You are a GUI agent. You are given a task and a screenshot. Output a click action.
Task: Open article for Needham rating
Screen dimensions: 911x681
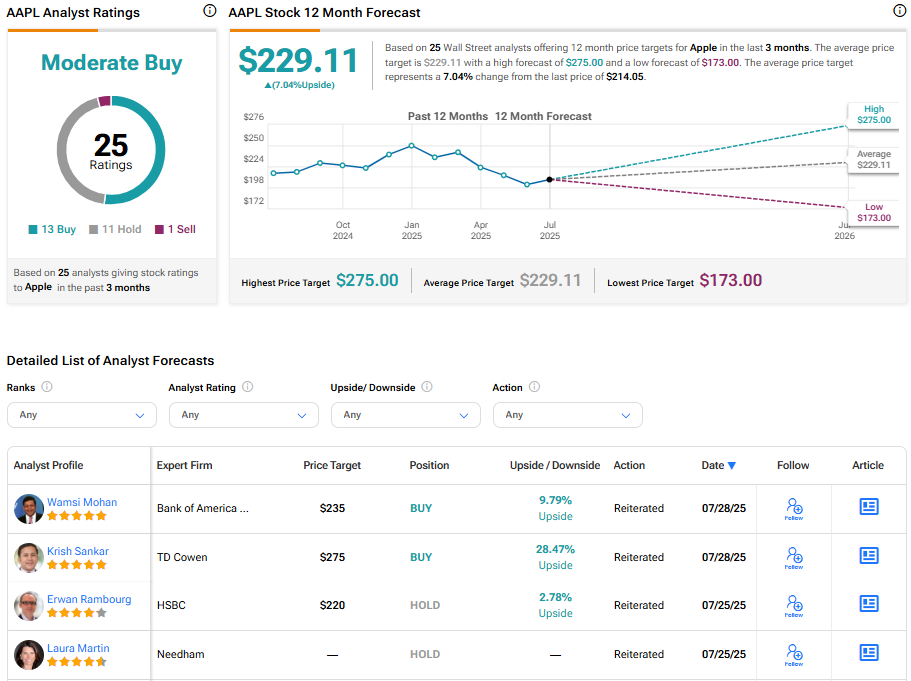point(868,653)
